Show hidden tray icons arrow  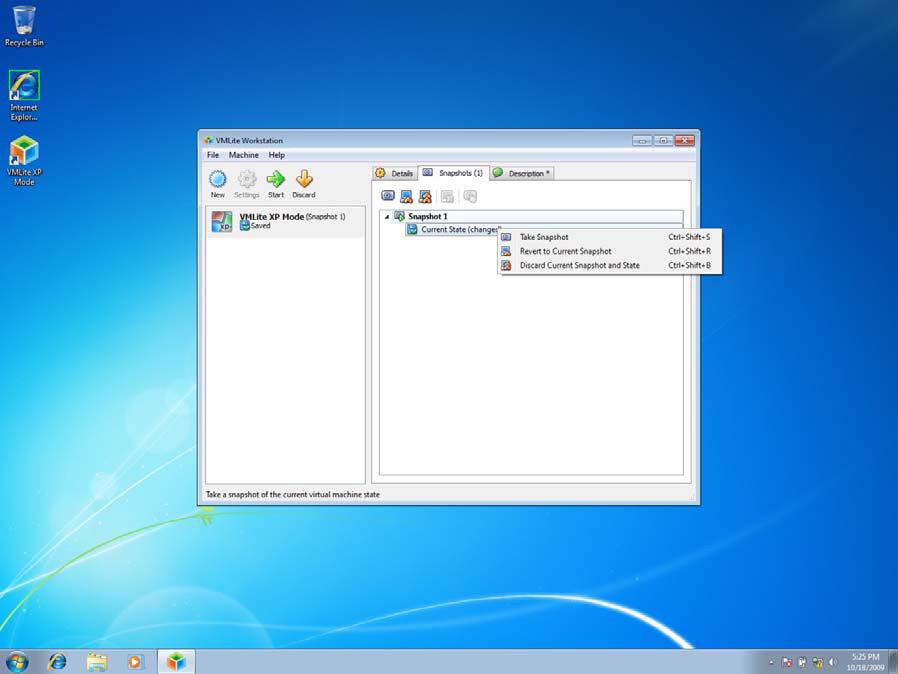[771, 663]
